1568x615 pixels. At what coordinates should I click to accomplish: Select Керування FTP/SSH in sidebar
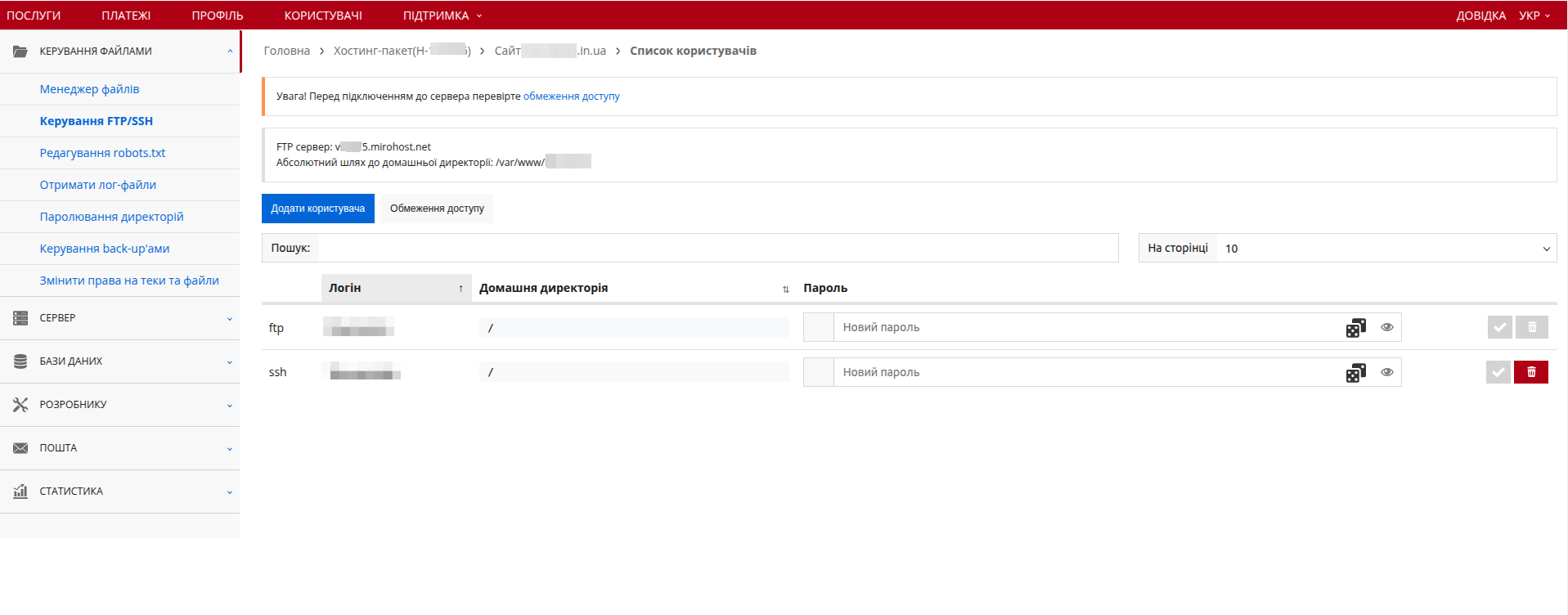point(96,121)
